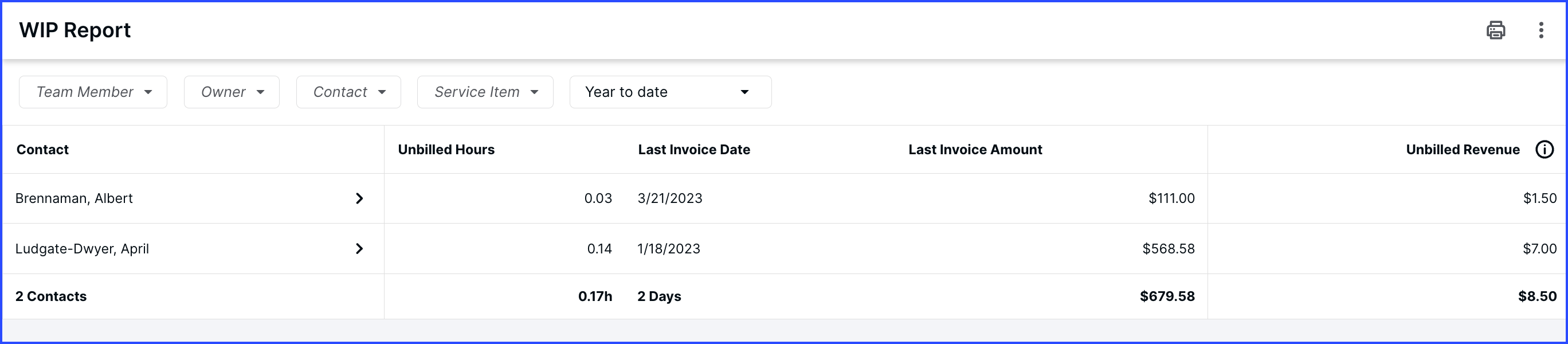This screenshot has width=1568, height=344.
Task: Select the Ludgate-Dwyer, April contact name
Action: click(82, 248)
